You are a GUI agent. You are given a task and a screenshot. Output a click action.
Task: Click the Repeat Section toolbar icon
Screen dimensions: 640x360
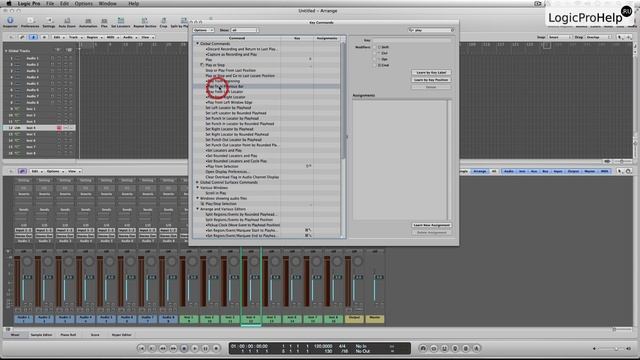point(144,22)
